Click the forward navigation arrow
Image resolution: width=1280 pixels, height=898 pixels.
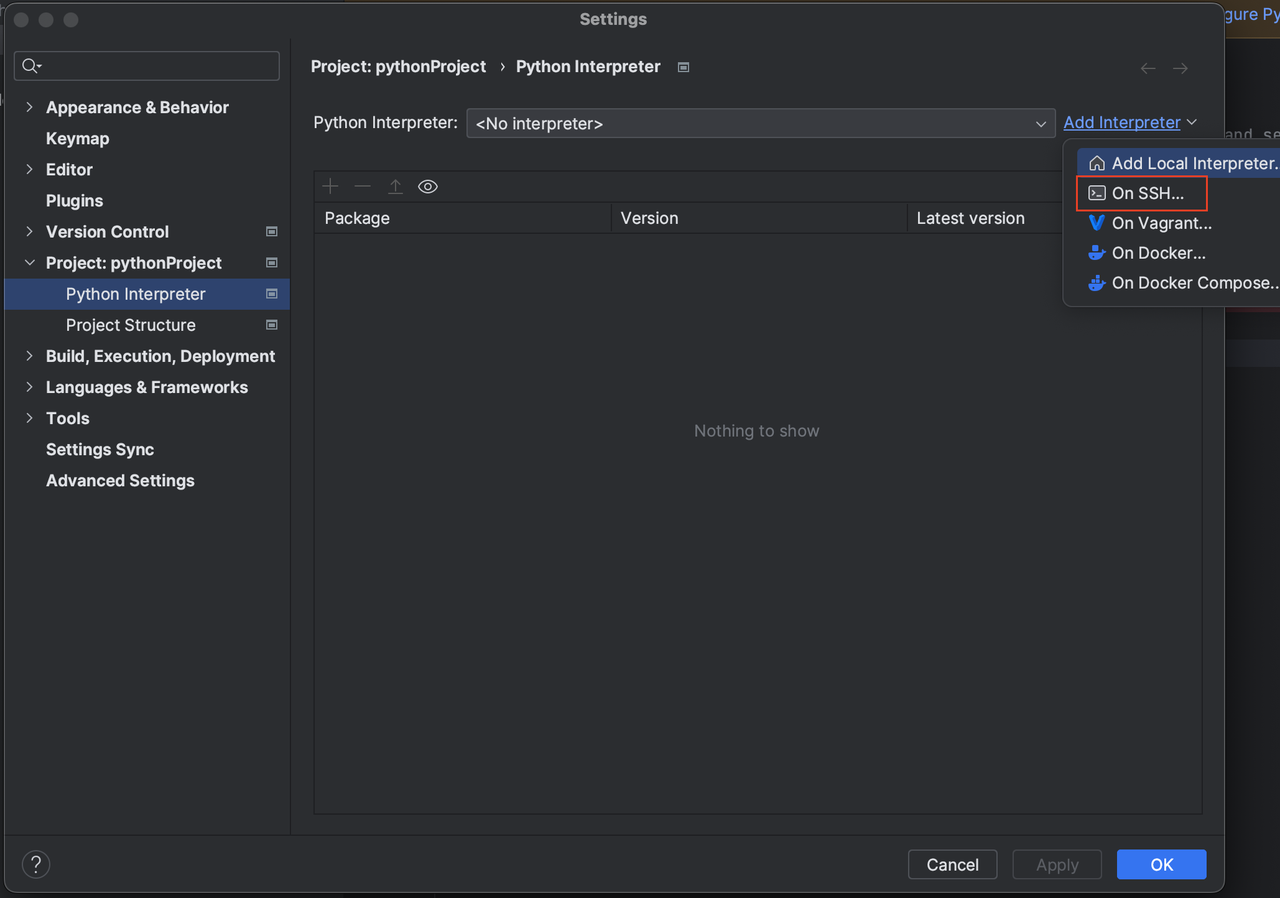click(x=1181, y=68)
